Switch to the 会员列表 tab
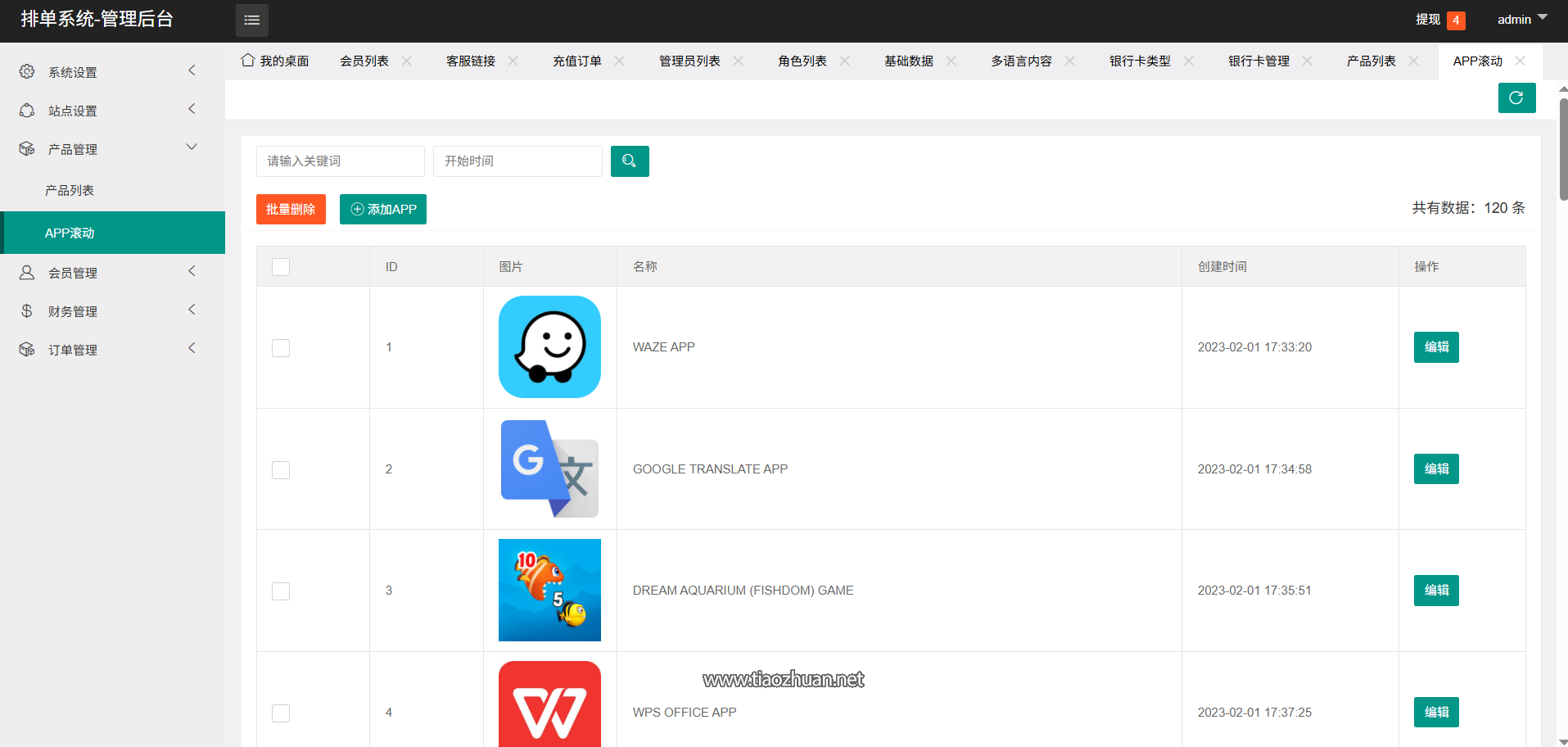 pyautogui.click(x=364, y=61)
